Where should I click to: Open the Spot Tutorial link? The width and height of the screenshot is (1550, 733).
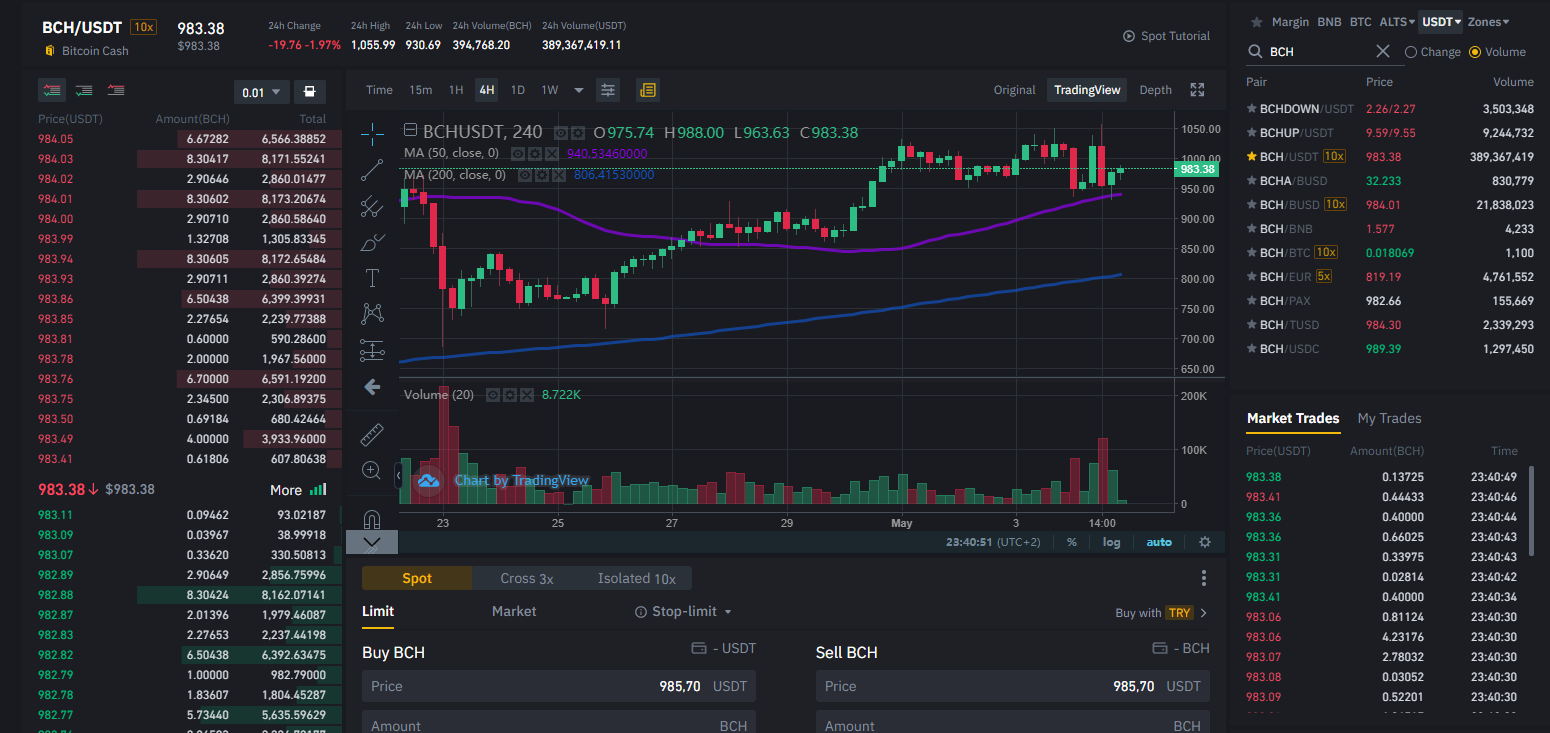point(1166,36)
